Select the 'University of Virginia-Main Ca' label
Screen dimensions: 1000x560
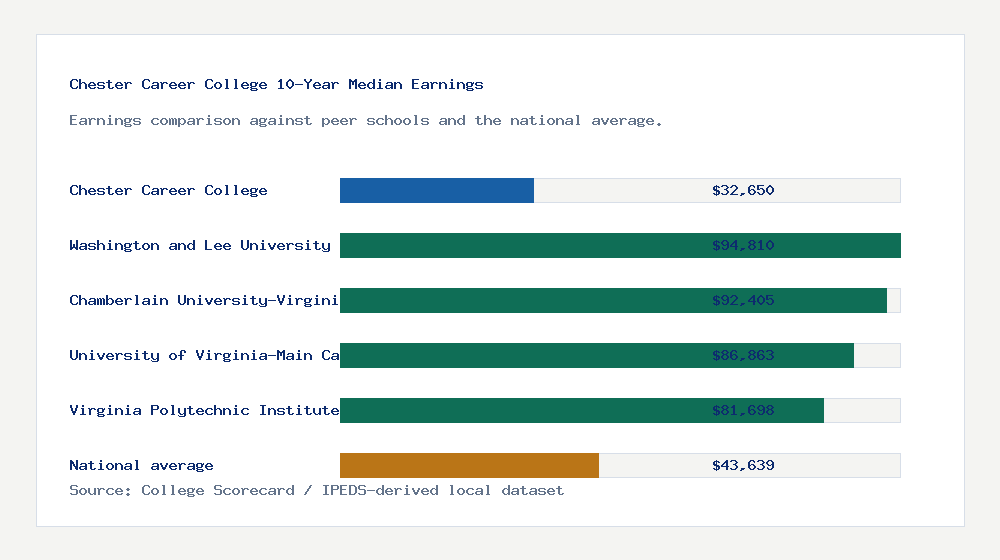coord(204,355)
